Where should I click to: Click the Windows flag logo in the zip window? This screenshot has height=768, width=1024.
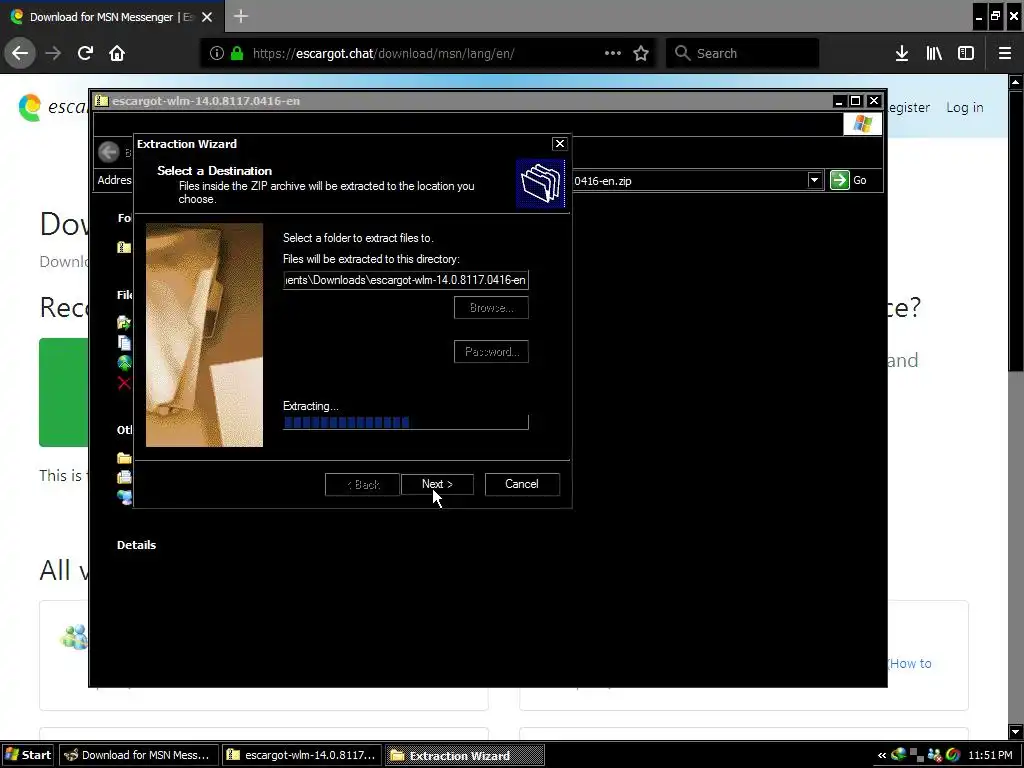click(862, 124)
